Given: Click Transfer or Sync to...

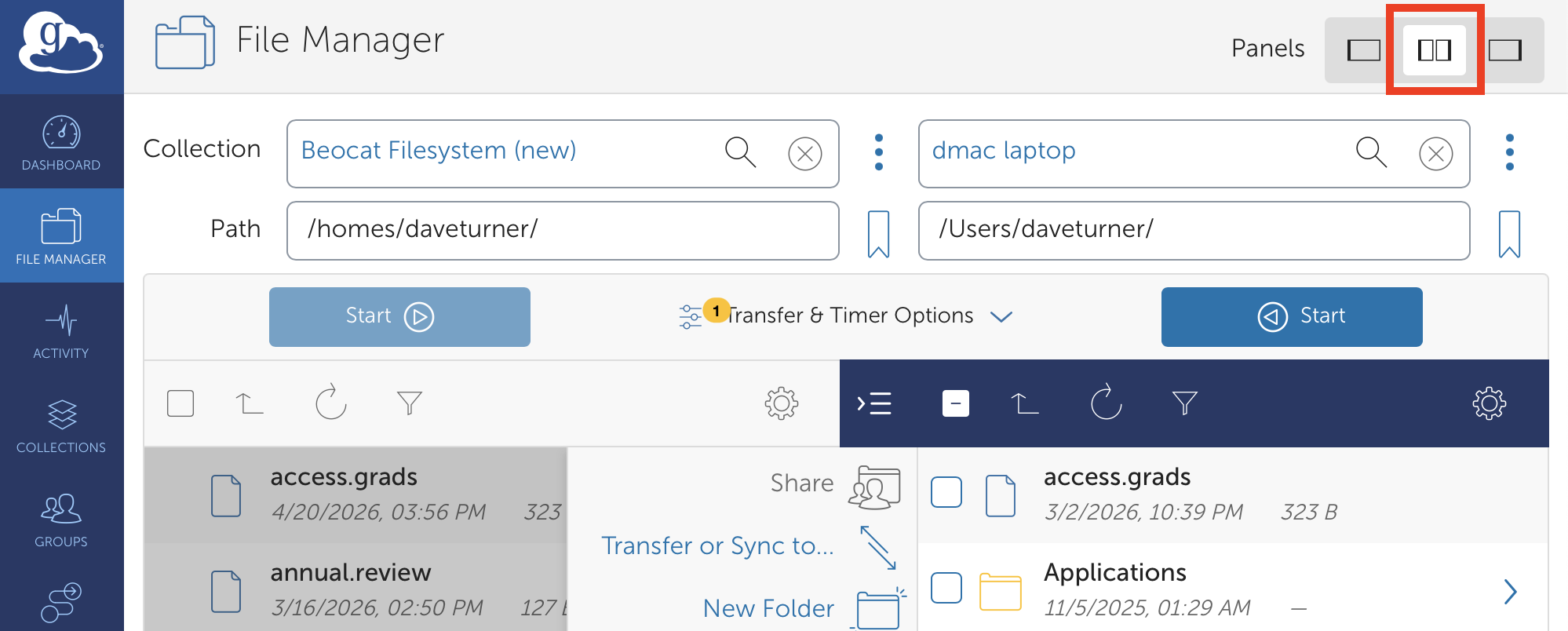Looking at the screenshot, I should pyautogui.click(x=717, y=545).
